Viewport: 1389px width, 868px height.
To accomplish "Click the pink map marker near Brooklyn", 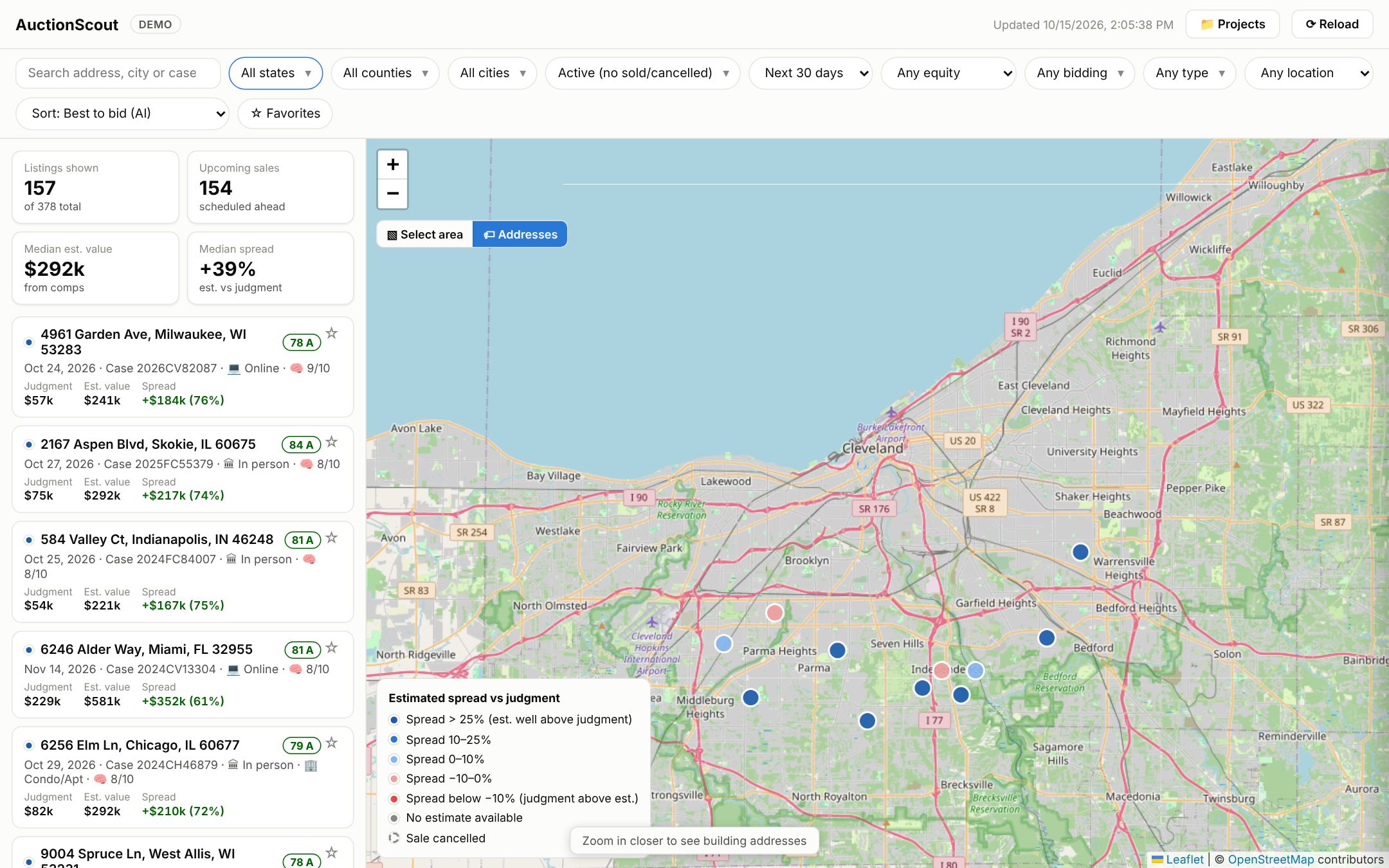I will pyautogui.click(x=775, y=612).
